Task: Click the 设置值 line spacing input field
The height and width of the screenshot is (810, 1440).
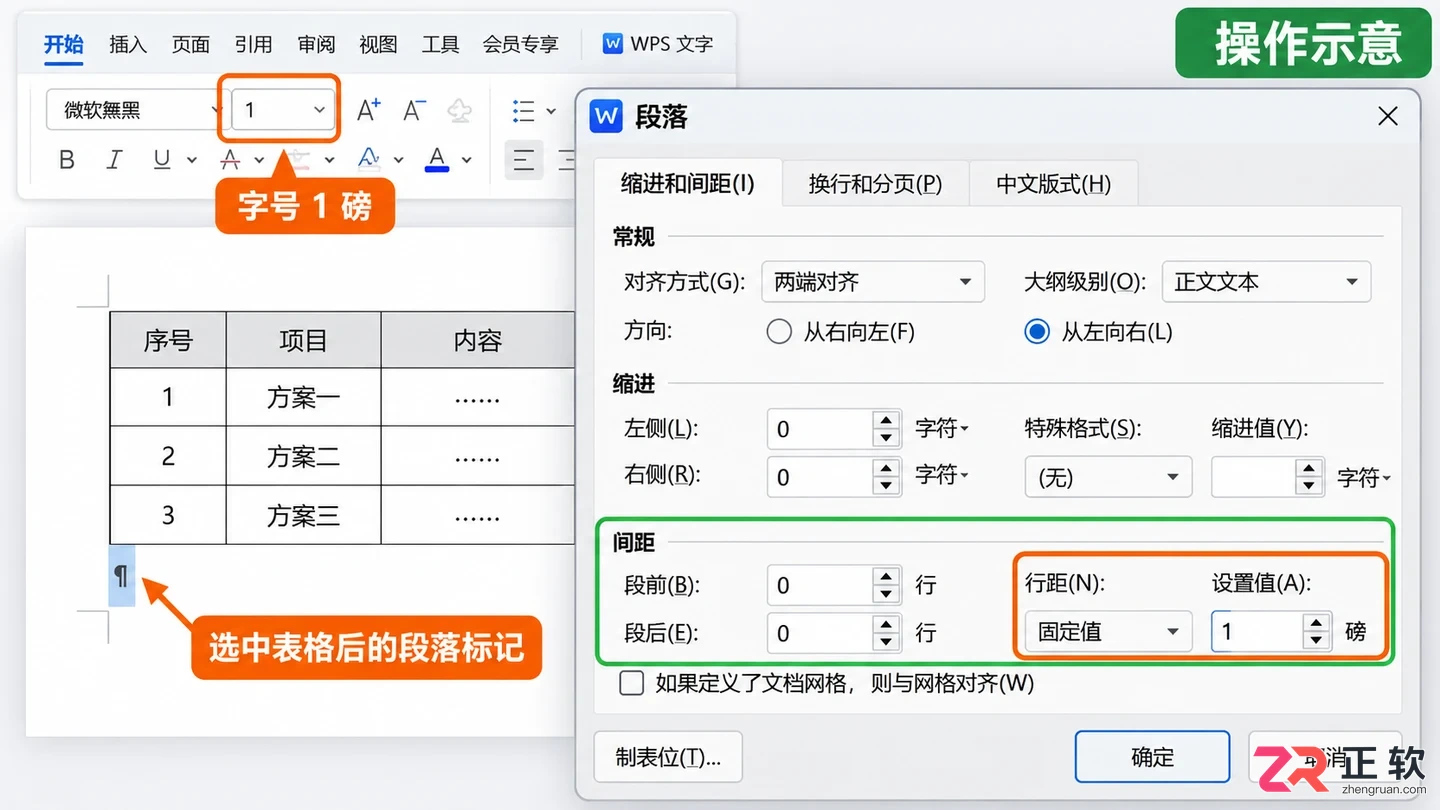Action: click(1256, 631)
